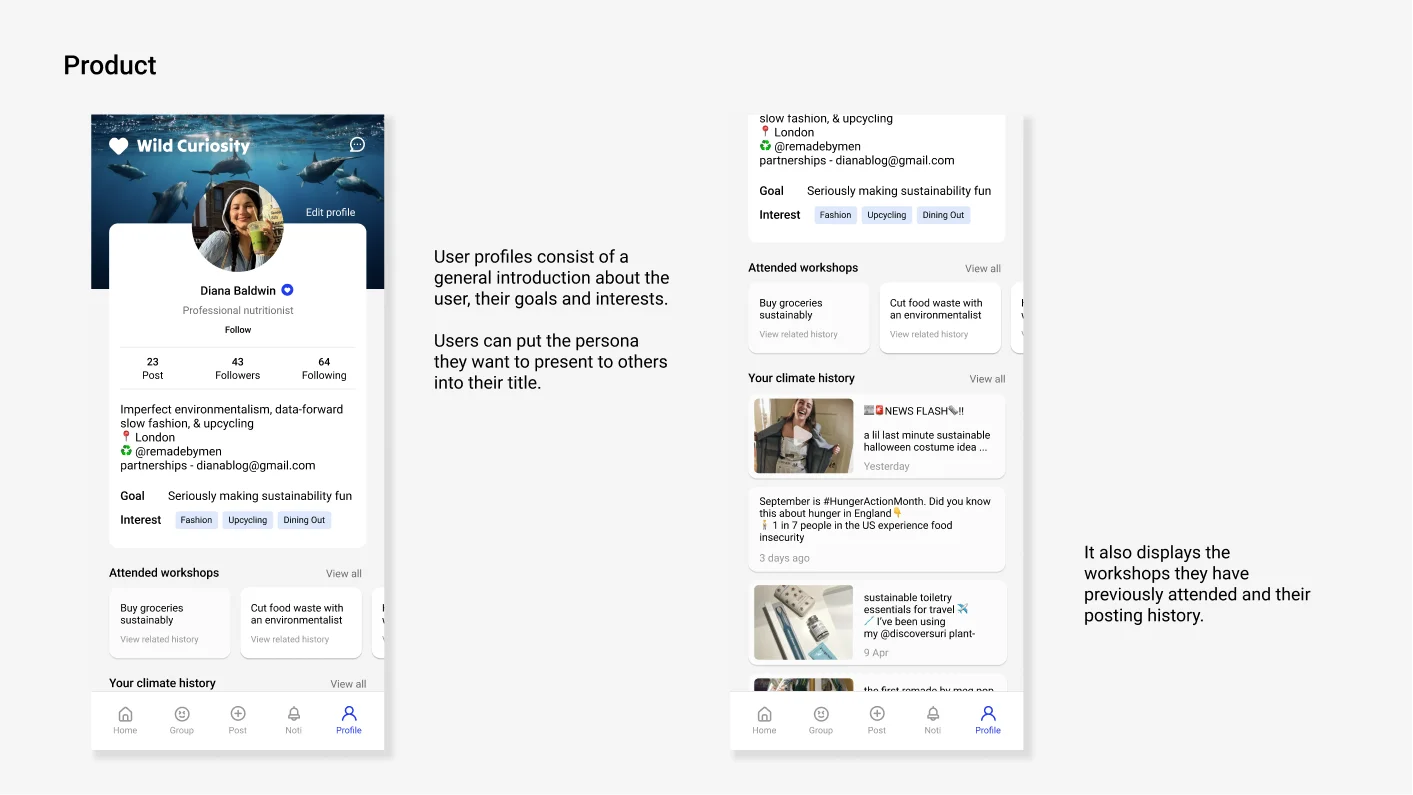Click the Edit profile link

pos(330,212)
